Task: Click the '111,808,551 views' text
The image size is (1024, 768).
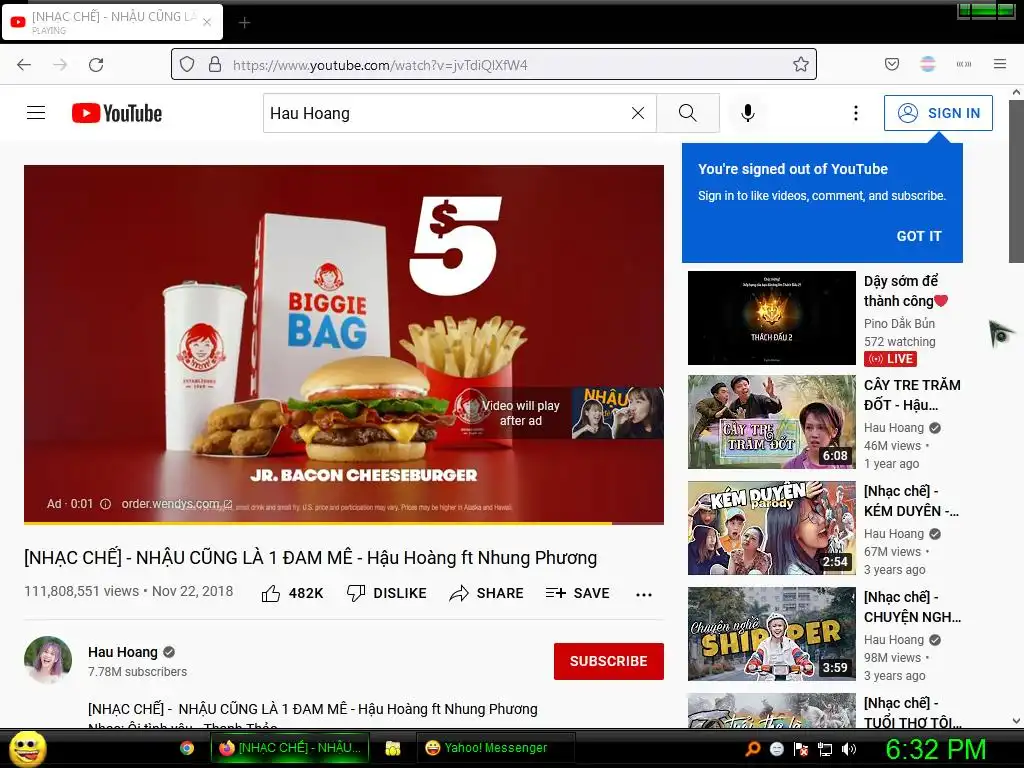Action: pyautogui.click(x=82, y=591)
